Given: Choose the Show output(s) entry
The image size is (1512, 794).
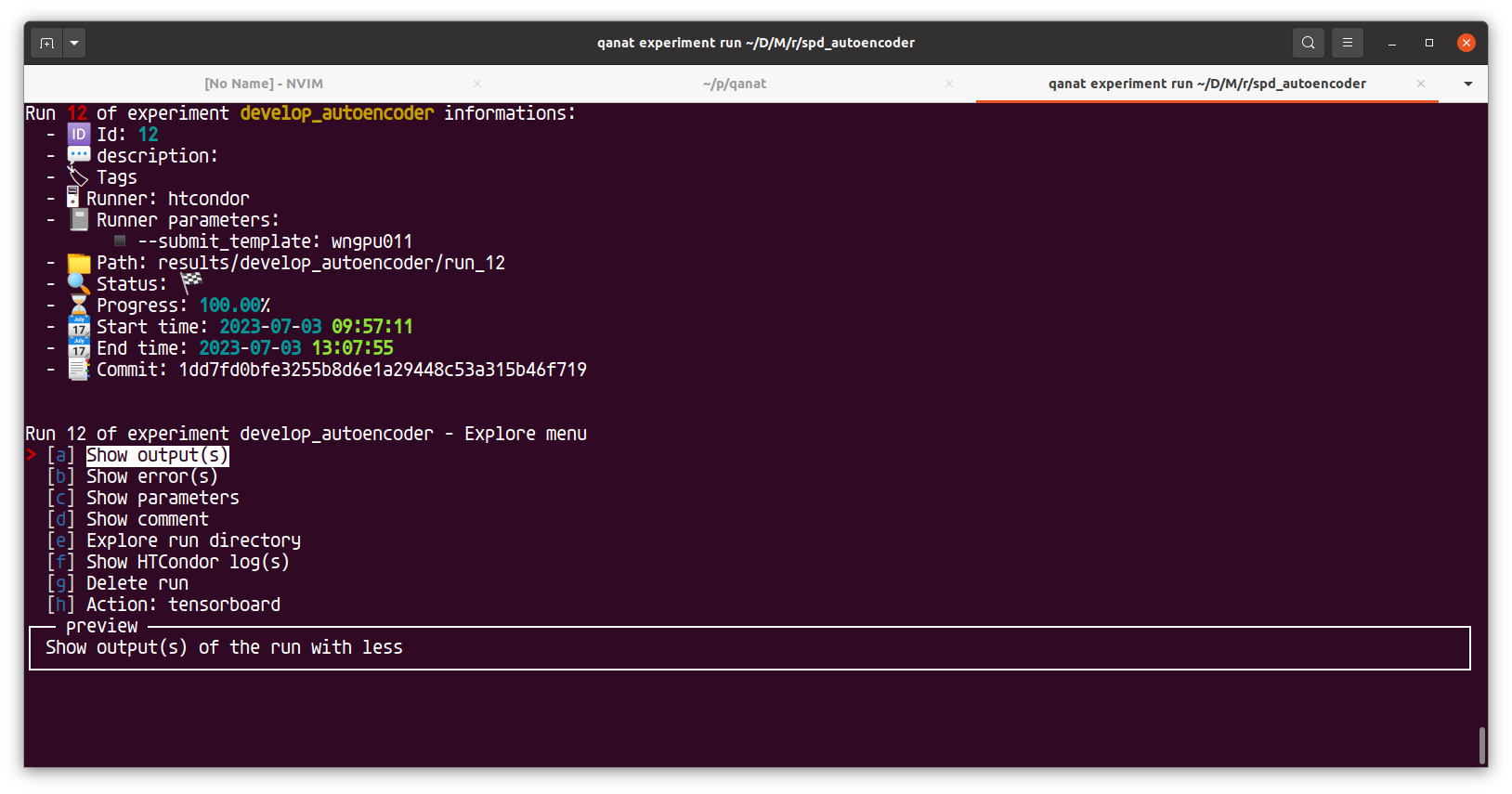Looking at the screenshot, I should pos(157,455).
